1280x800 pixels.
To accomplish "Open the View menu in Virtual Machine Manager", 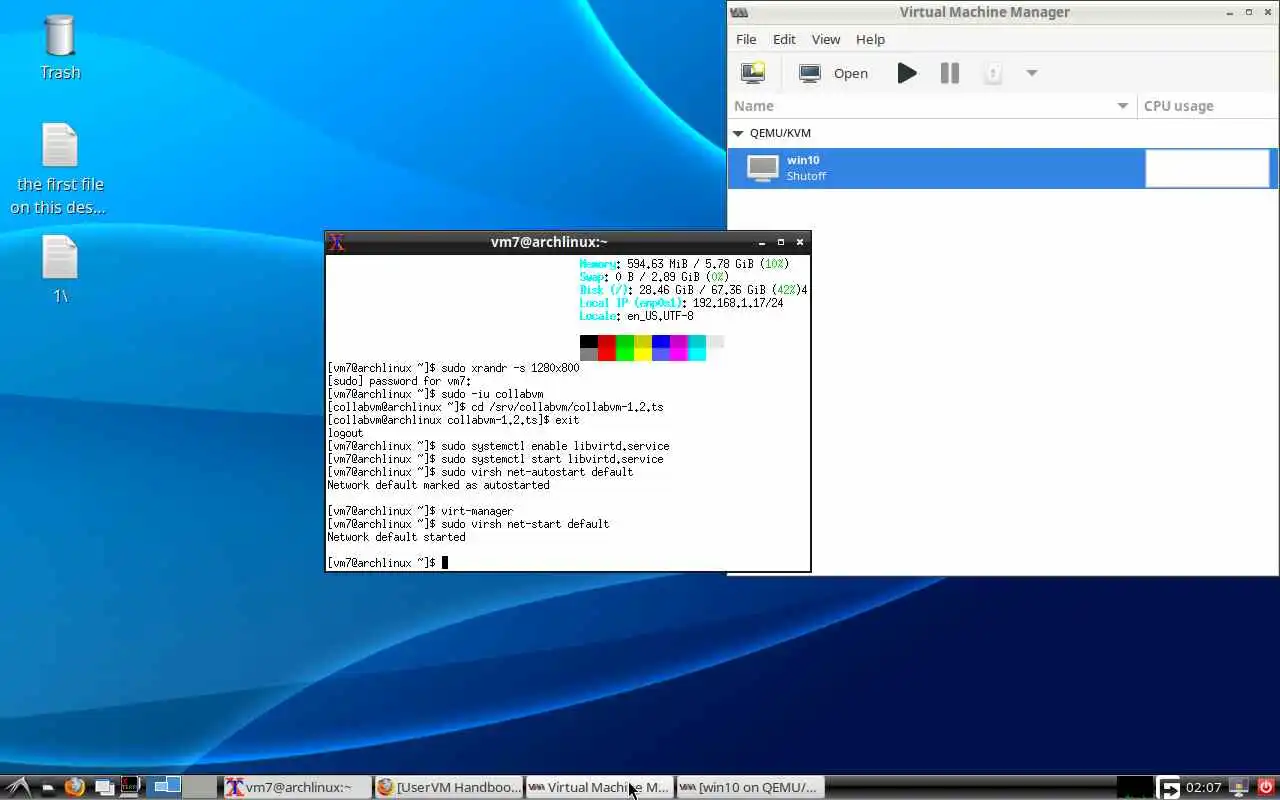I will coord(826,39).
